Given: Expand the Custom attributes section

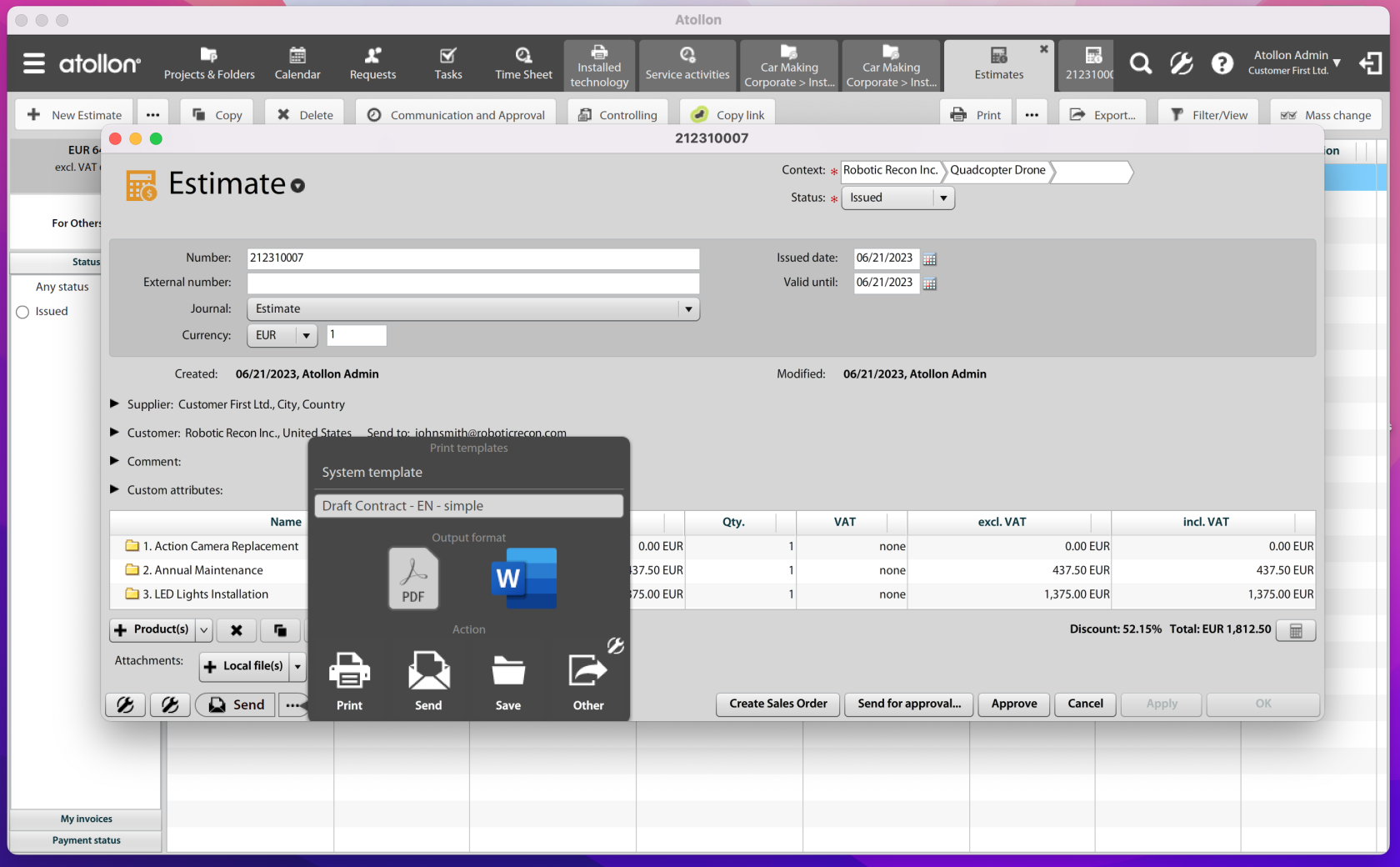Looking at the screenshot, I should (x=115, y=489).
